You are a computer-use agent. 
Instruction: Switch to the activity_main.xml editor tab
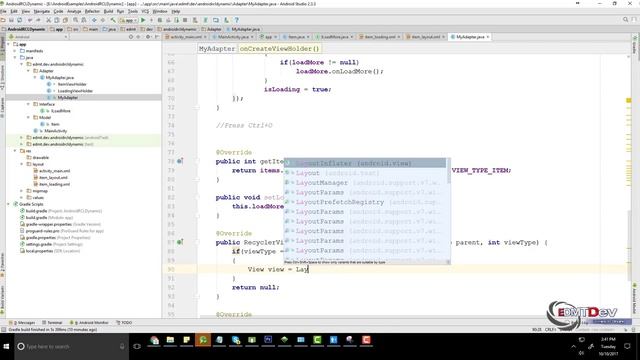point(185,37)
